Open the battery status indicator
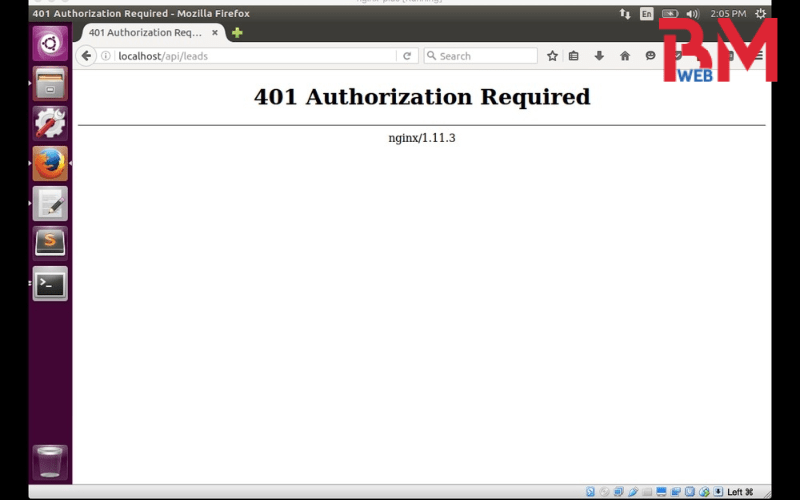This screenshot has height=500, width=800. point(670,14)
